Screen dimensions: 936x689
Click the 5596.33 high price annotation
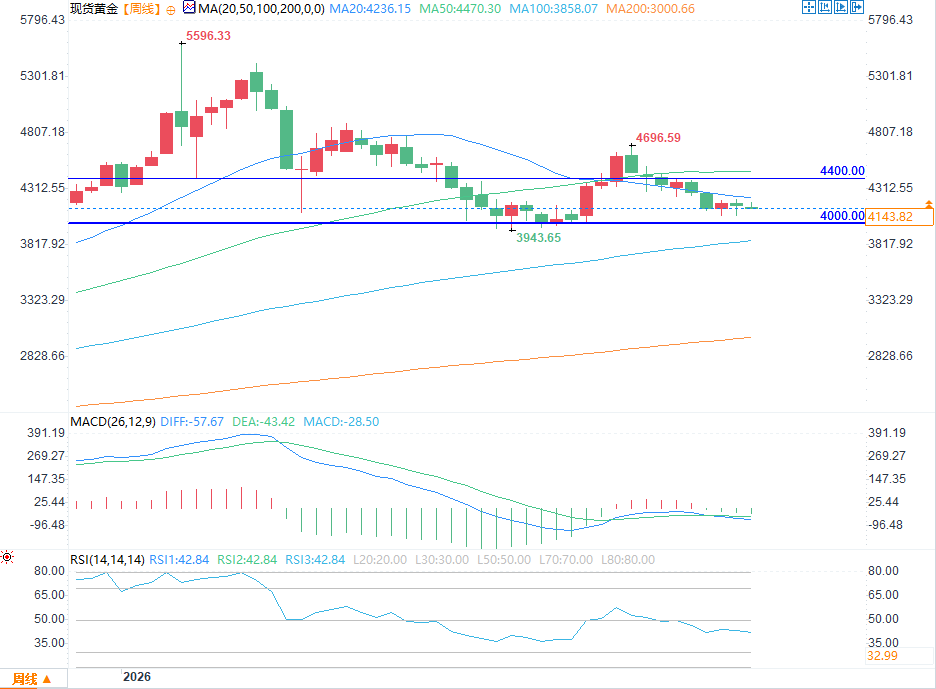(x=208, y=36)
